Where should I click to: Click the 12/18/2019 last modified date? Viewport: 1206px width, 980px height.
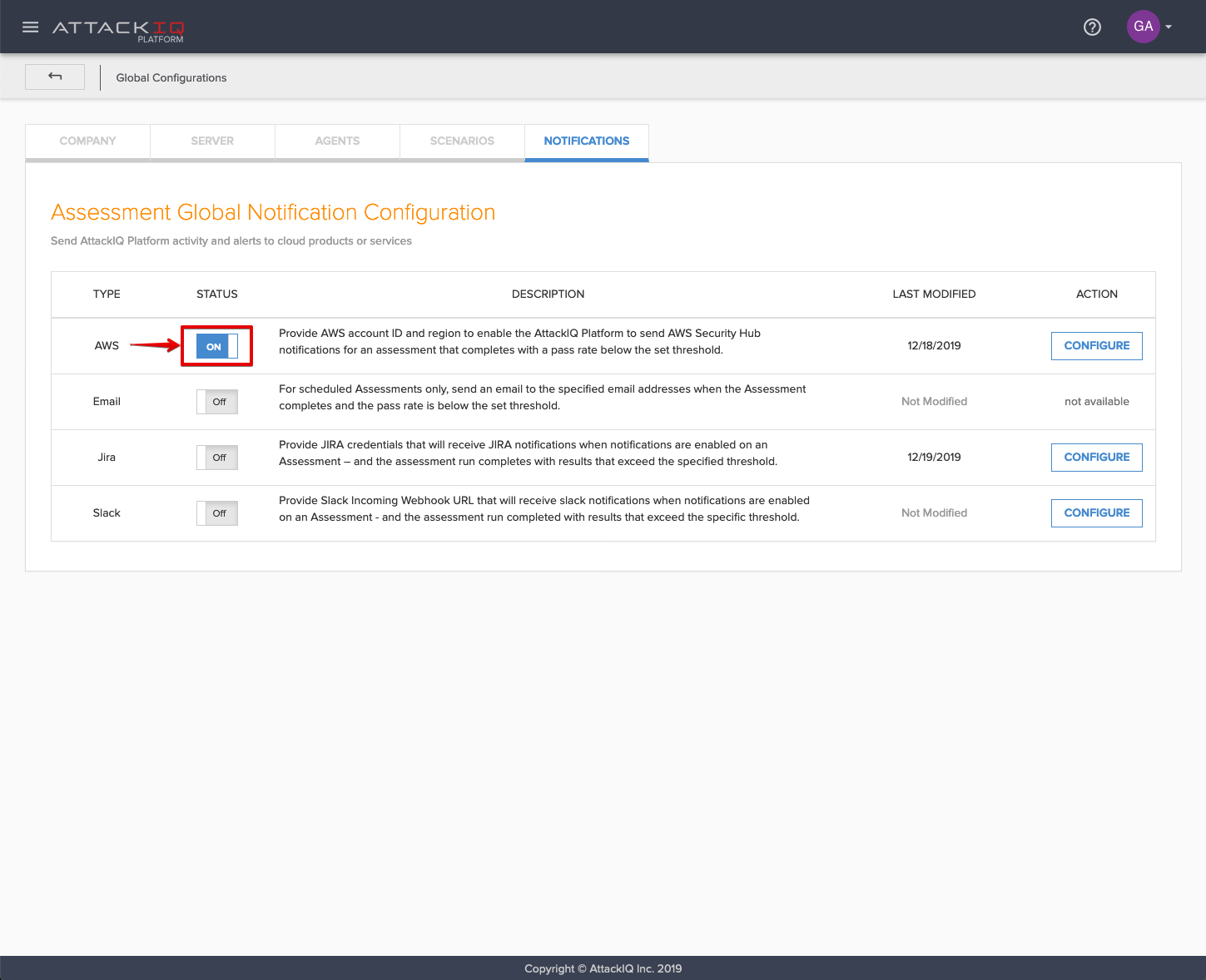click(934, 345)
